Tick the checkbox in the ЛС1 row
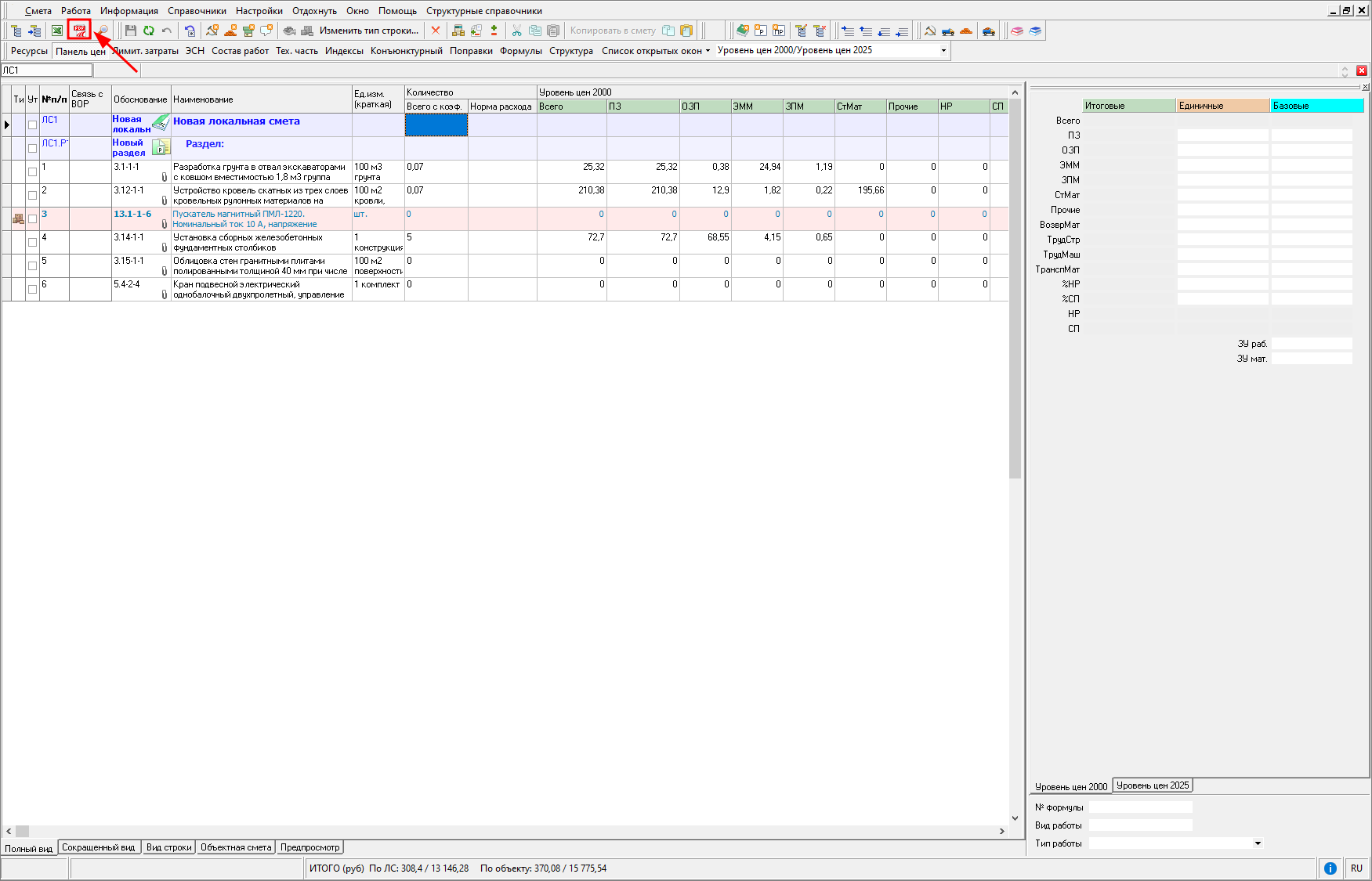Image resolution: width=1372 pixels, height=881 pixels. pyautogui.click(x=32, y=125)
